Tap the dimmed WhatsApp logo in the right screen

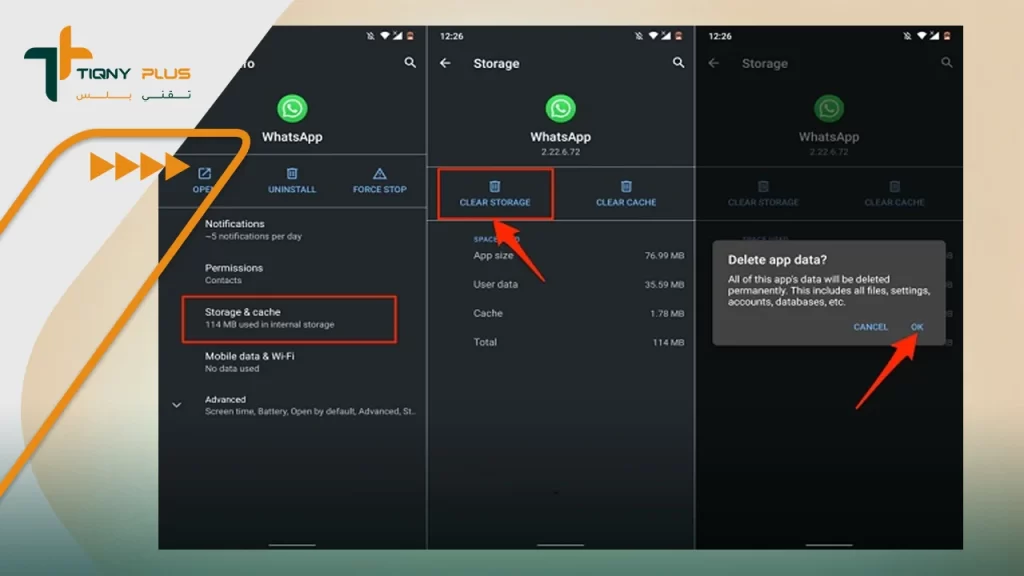(829, 108)
